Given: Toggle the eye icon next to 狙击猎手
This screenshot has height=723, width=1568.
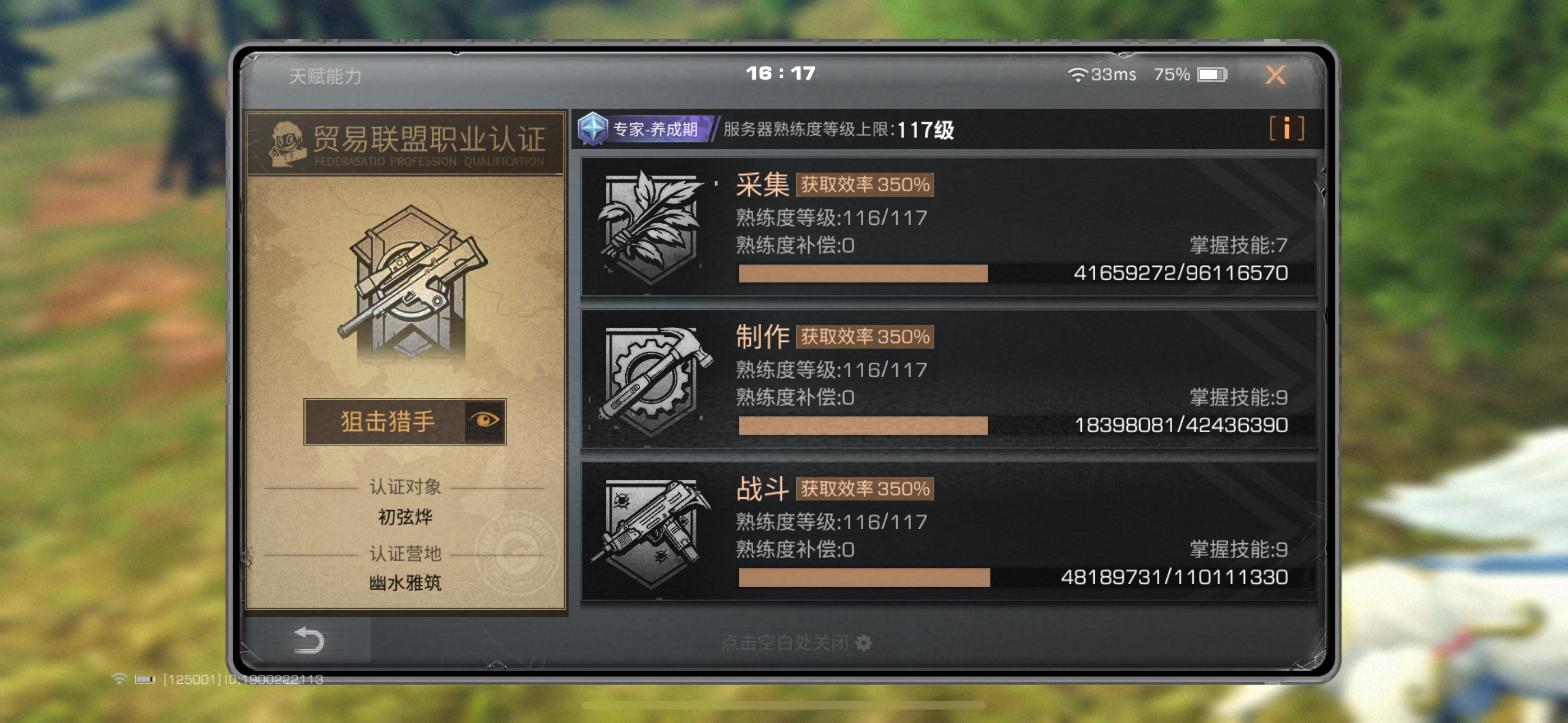Looking at the screenshot, I should (x=485, y=421).
